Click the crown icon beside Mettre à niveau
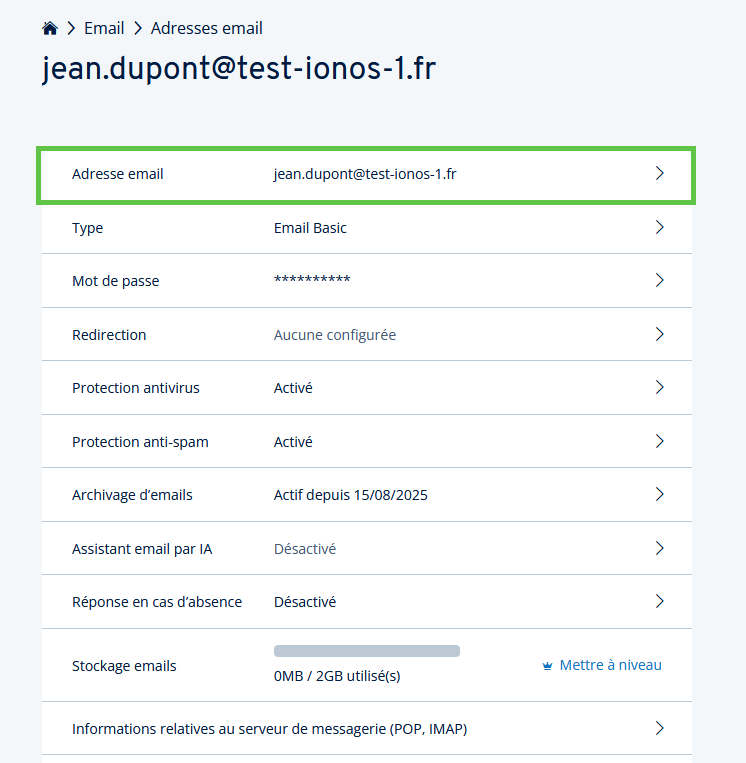The height and width of the screenshot is (763, 746). [x=547, y=666]
